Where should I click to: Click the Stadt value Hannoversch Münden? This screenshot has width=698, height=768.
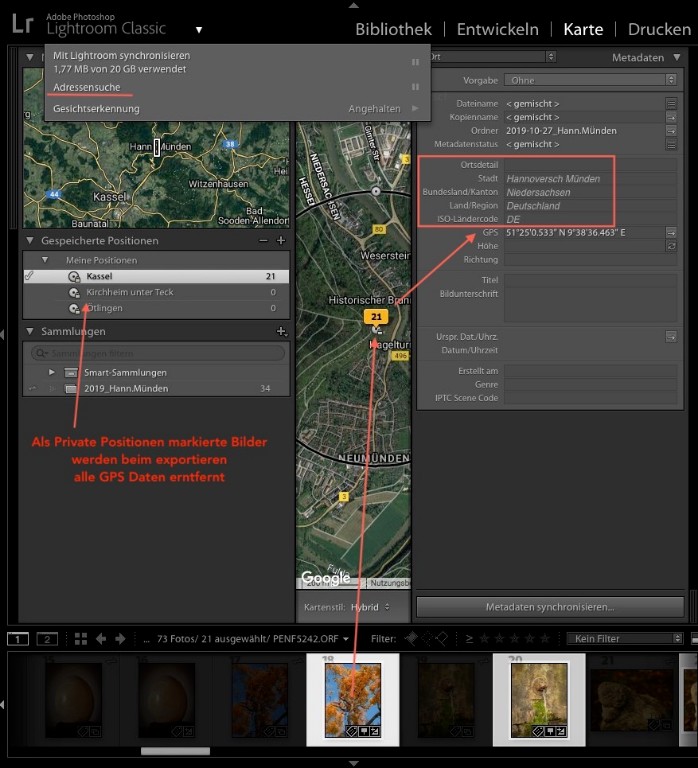coord(553,179)
